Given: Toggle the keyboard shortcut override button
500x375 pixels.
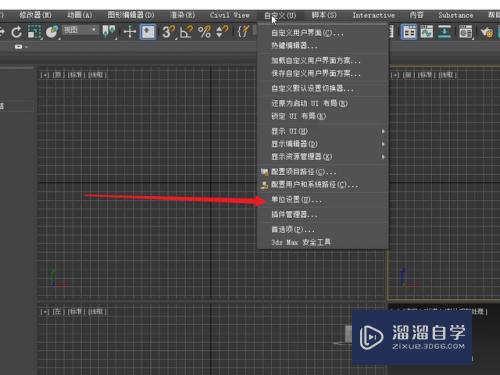Looking at the screenshot, I should pos(148,32).
